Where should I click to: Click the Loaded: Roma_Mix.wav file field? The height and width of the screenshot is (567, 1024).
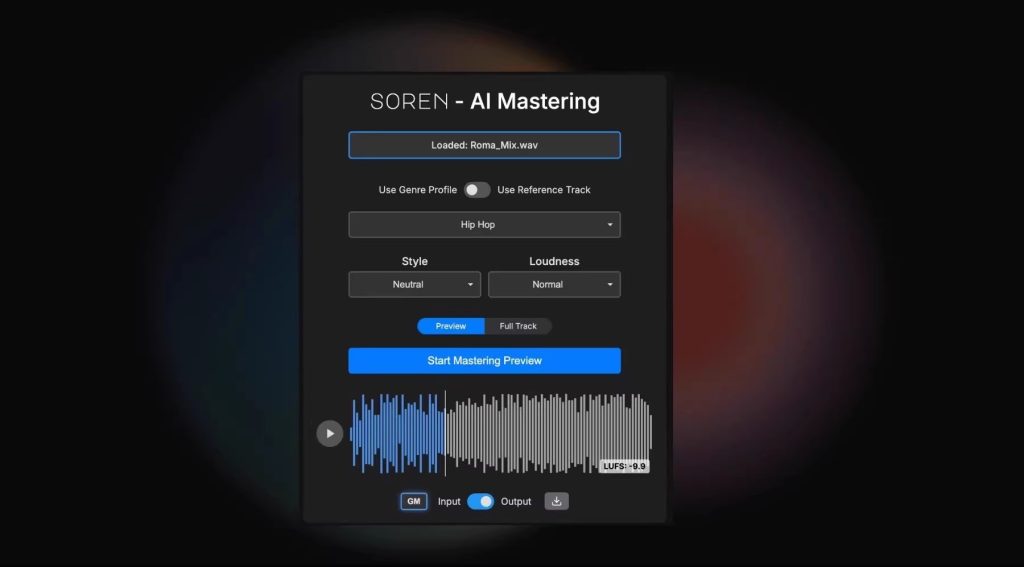484,145
